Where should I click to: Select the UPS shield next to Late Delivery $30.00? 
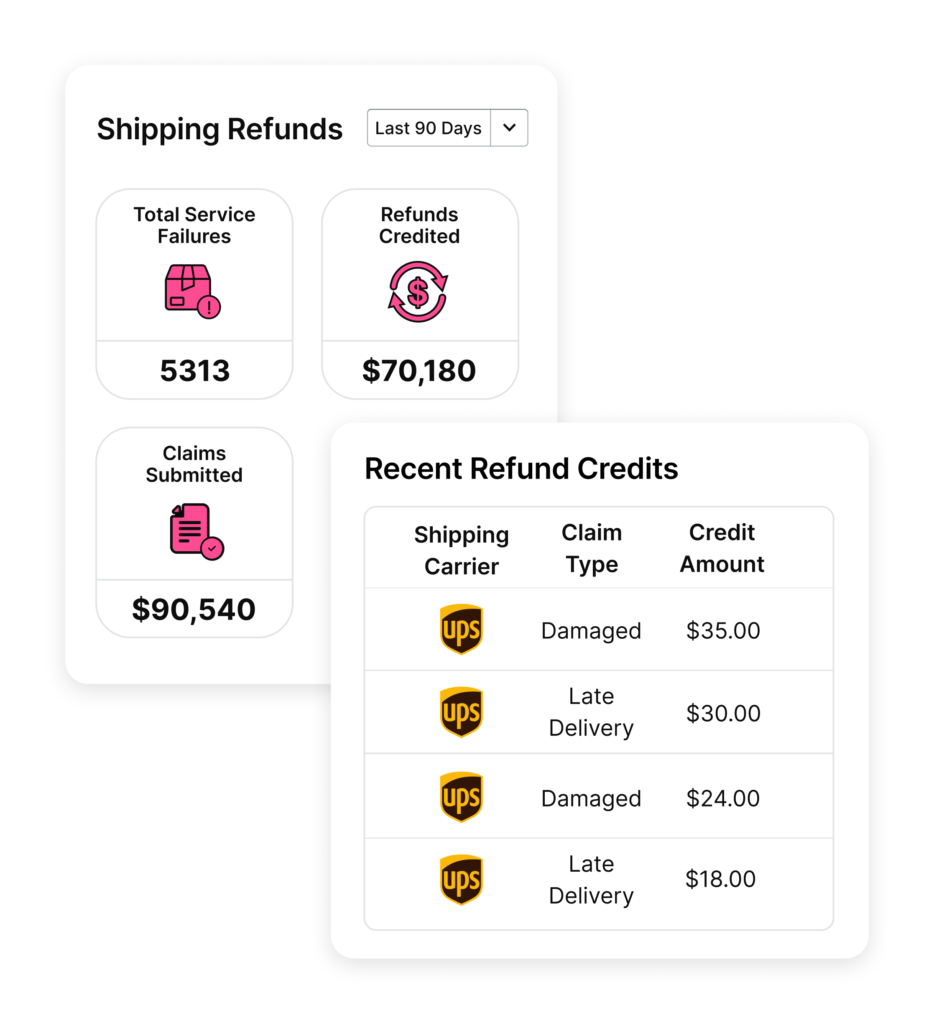click(x=461, y=712)
